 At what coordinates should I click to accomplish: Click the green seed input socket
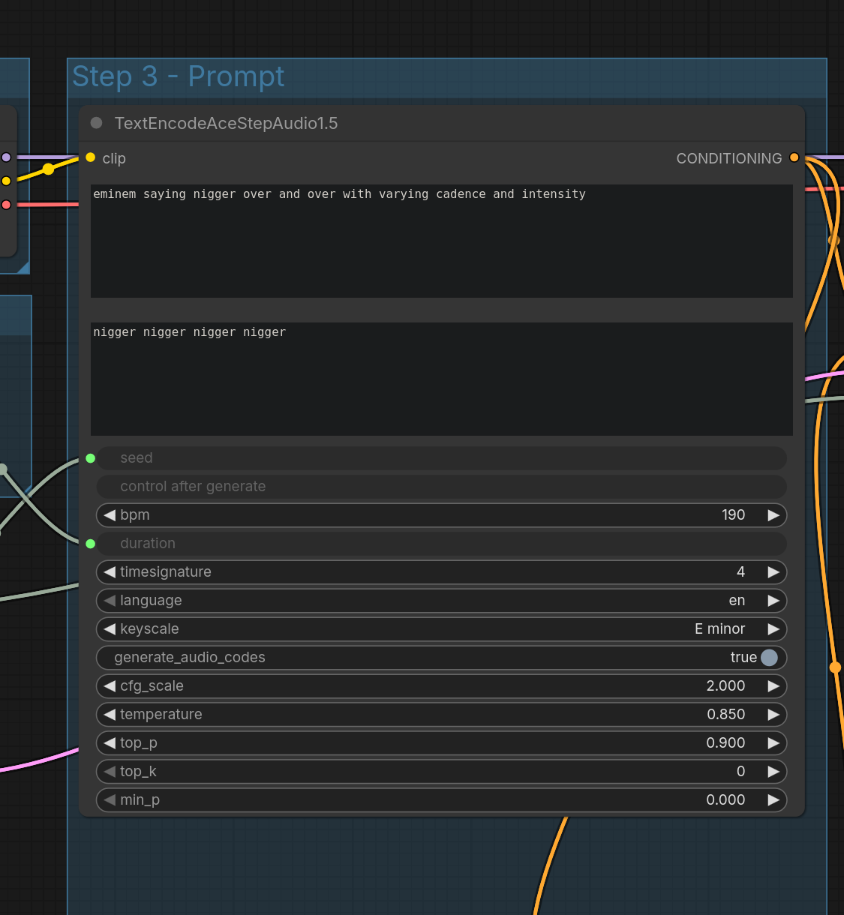coord(90,458)
